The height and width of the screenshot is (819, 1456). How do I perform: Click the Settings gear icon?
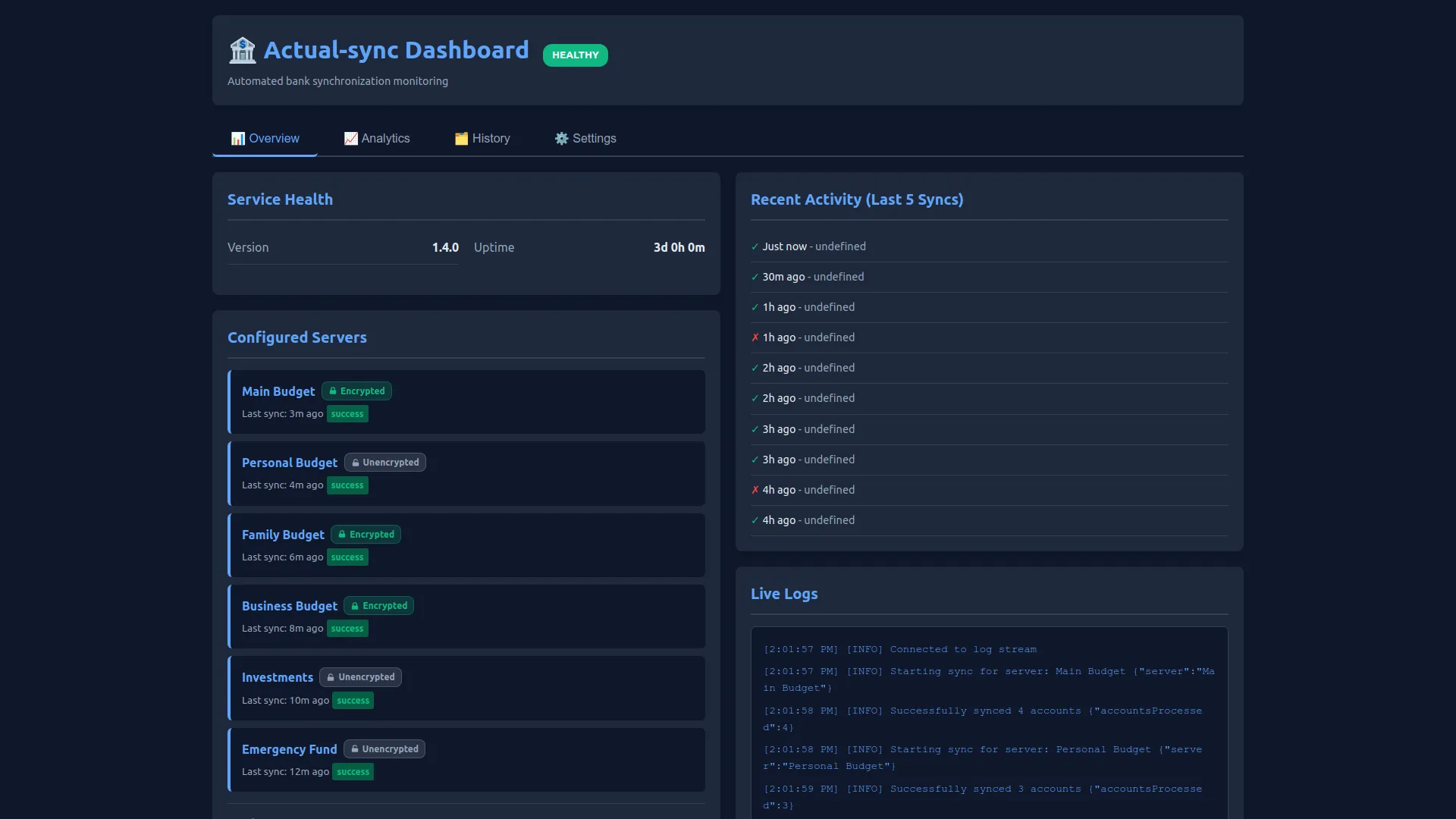tap(561, 139)
